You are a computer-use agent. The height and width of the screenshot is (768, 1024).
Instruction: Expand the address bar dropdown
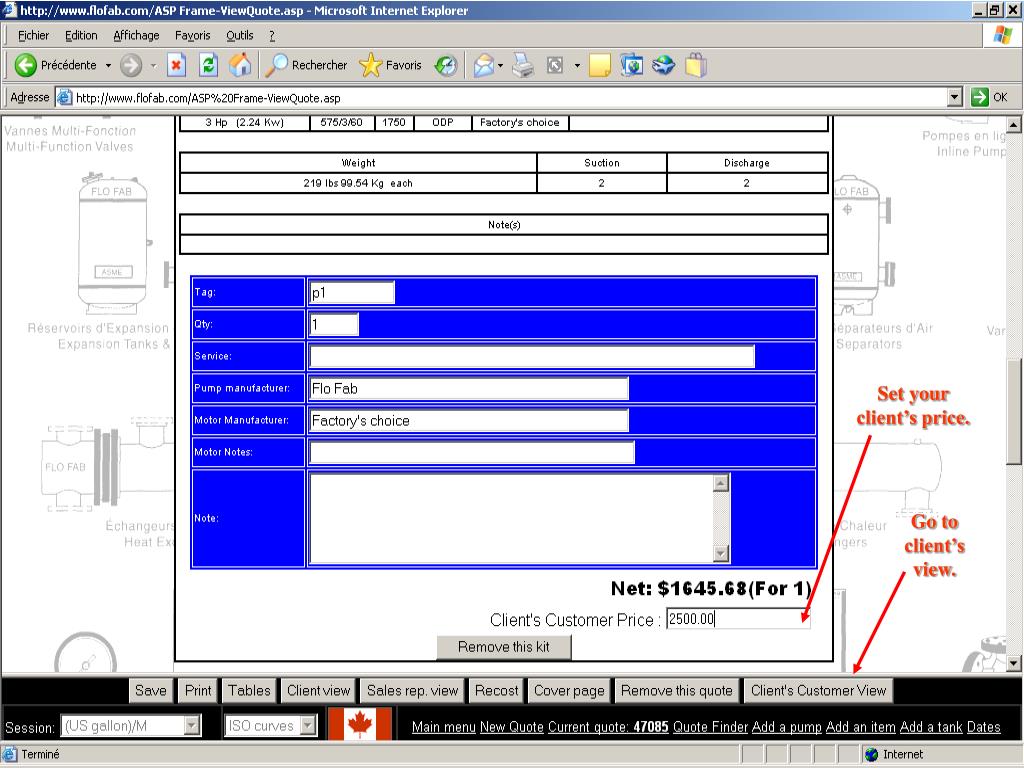point(955,97)
